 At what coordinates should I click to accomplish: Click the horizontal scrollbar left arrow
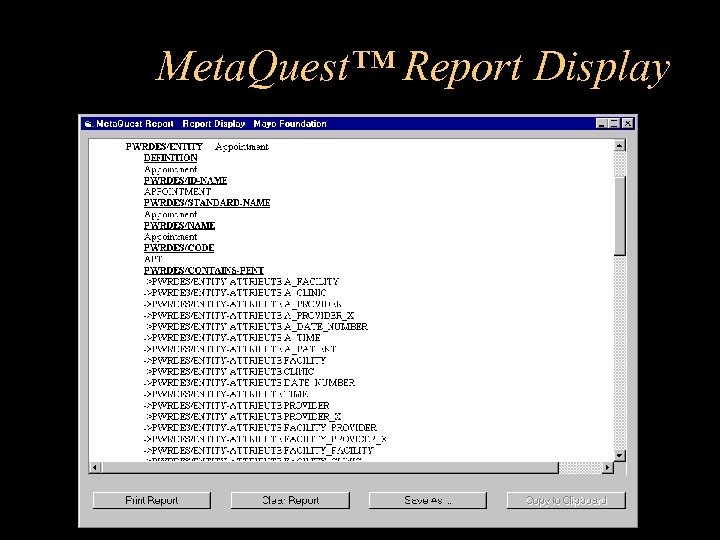95,467
